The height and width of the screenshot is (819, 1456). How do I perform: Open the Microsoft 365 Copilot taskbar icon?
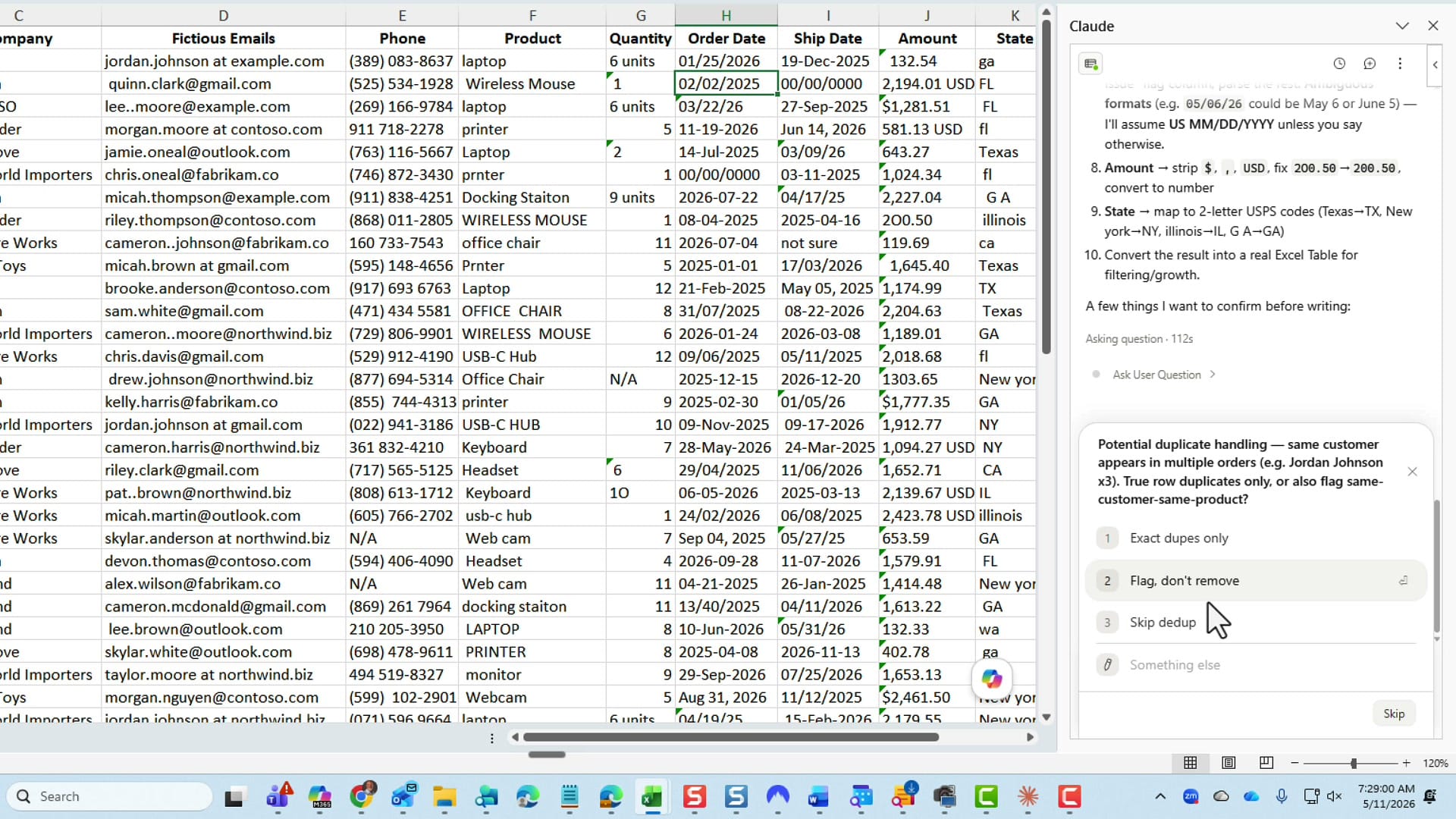point(320,797)
